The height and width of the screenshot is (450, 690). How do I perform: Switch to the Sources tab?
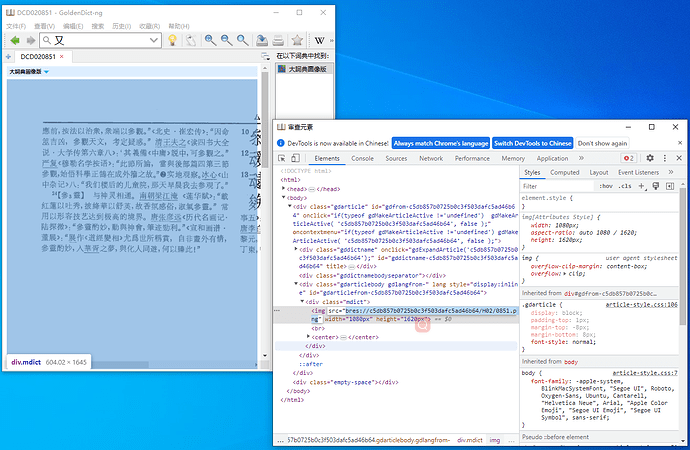click(396, 158)
